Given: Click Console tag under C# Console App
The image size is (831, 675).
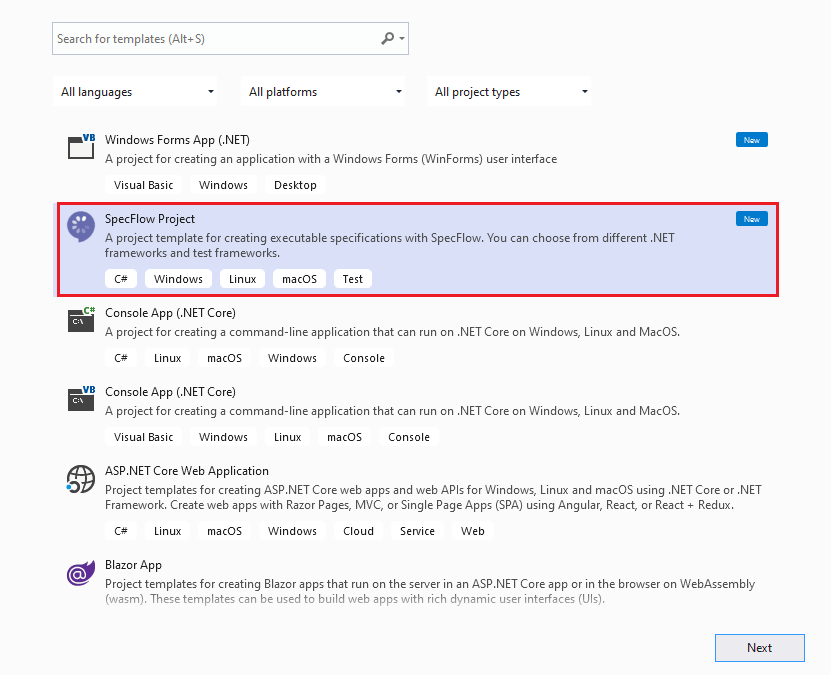Looking at the screenshot, I should (364, 358).
